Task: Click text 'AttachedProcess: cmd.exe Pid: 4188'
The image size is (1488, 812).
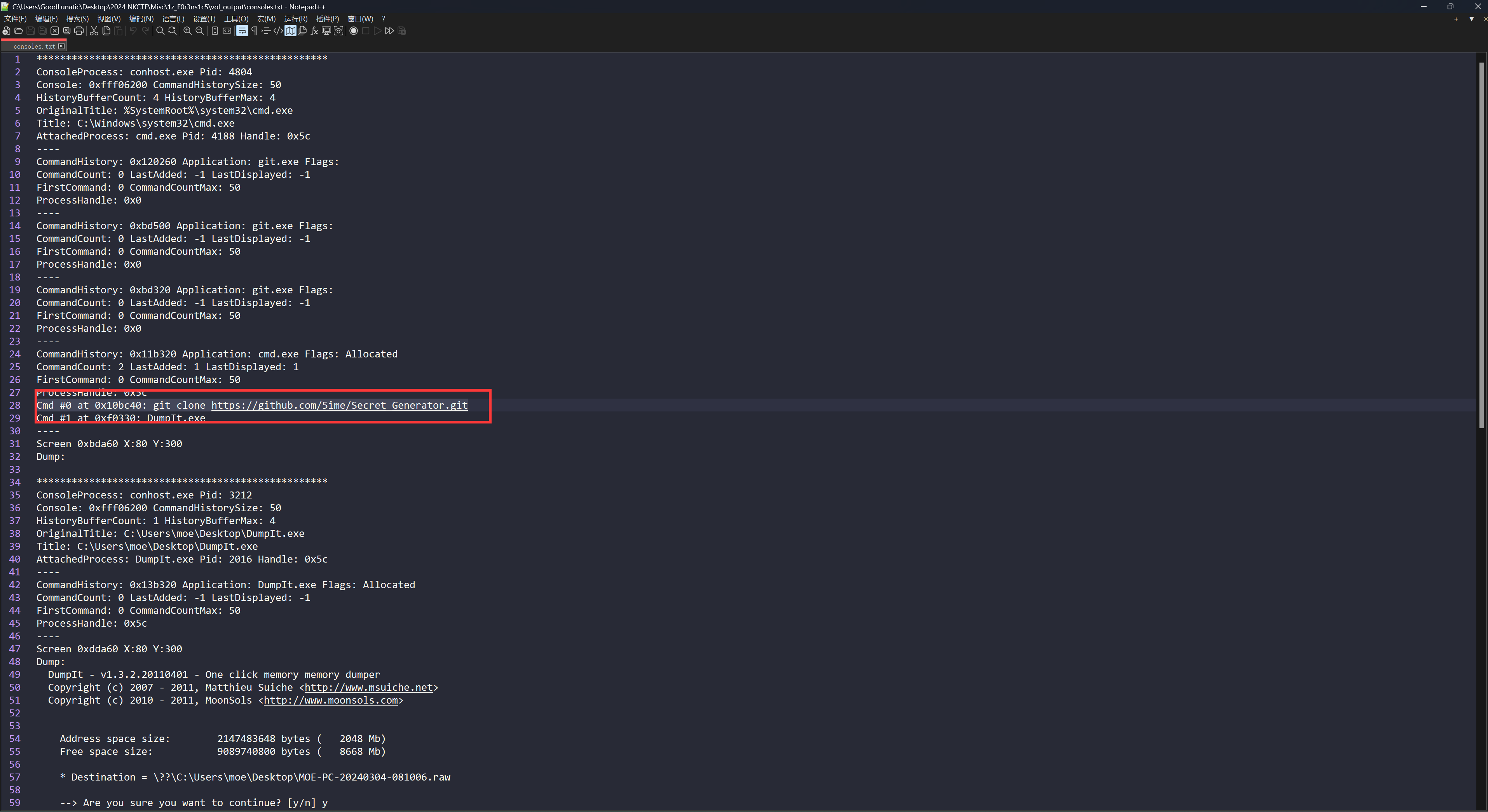Action: tap(135, 136)
